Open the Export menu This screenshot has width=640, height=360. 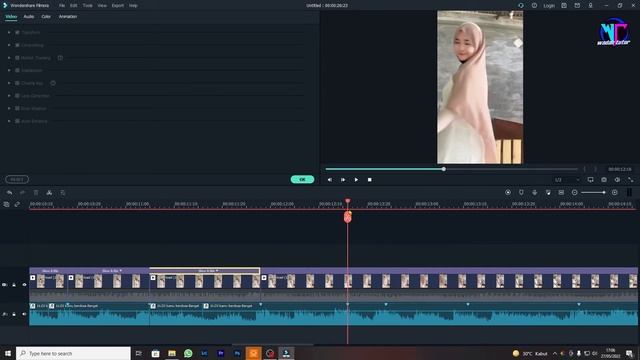118,6
